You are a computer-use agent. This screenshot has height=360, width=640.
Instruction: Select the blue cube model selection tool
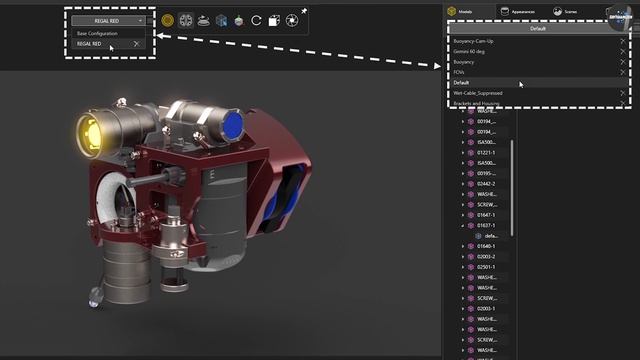pos(221,20)
